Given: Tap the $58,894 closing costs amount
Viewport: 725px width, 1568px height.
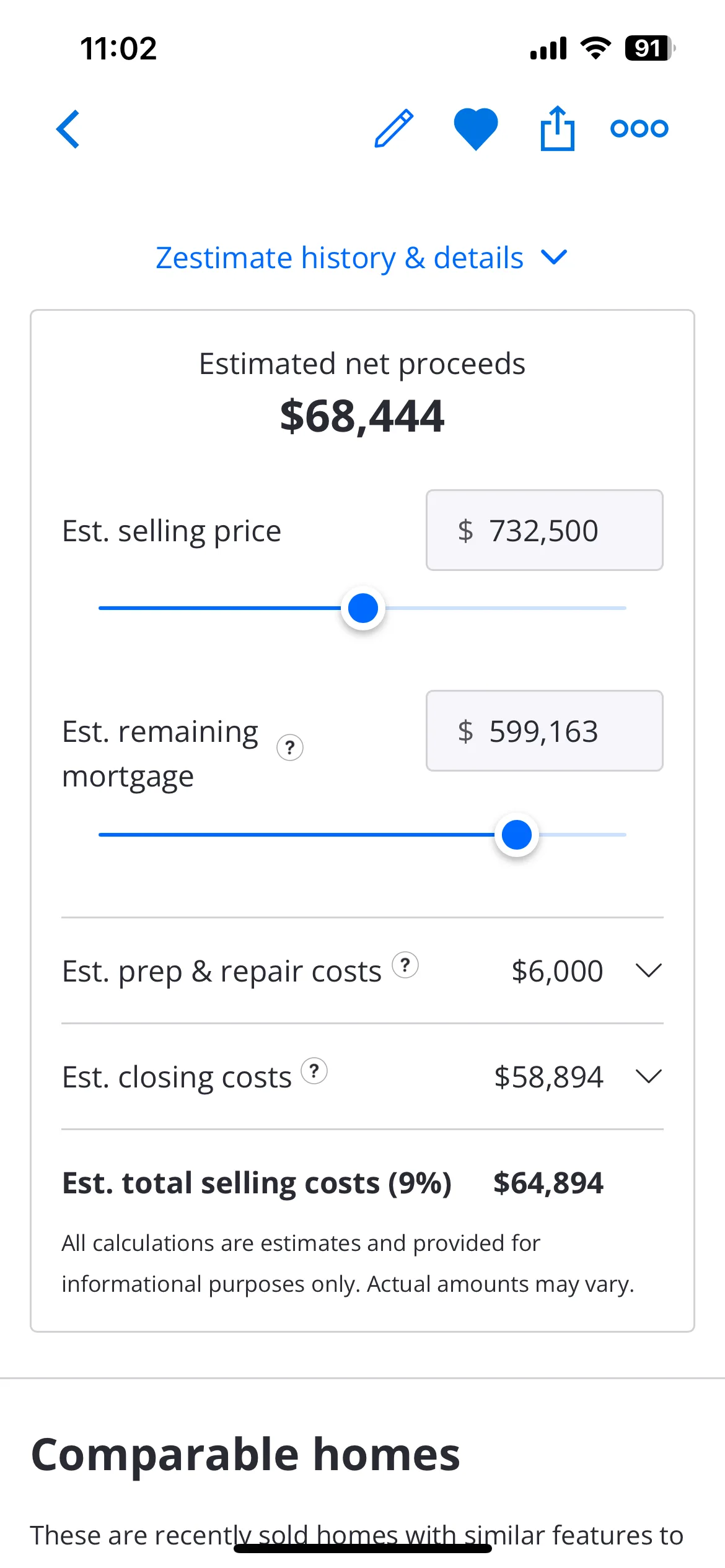Looking at the screenshot, I should (548, 1077).
